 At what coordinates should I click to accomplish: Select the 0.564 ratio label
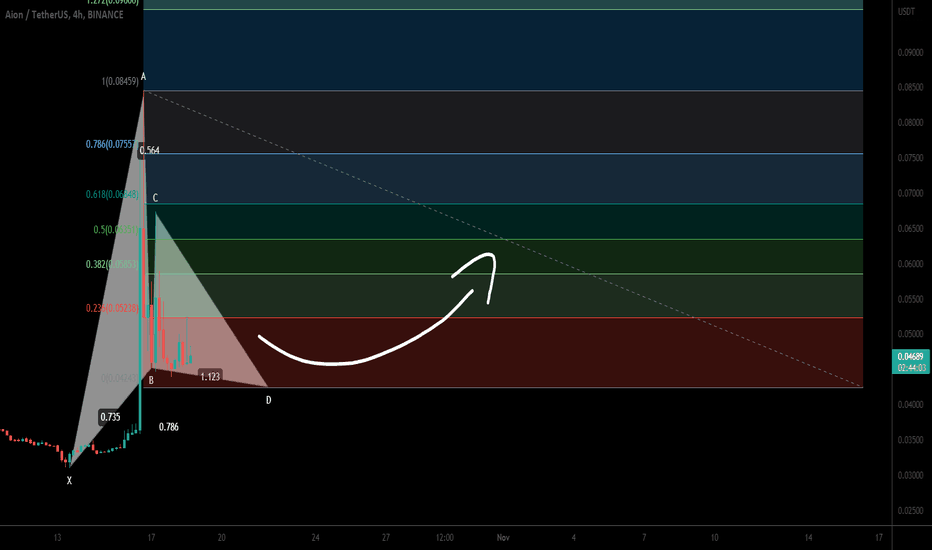149,150
